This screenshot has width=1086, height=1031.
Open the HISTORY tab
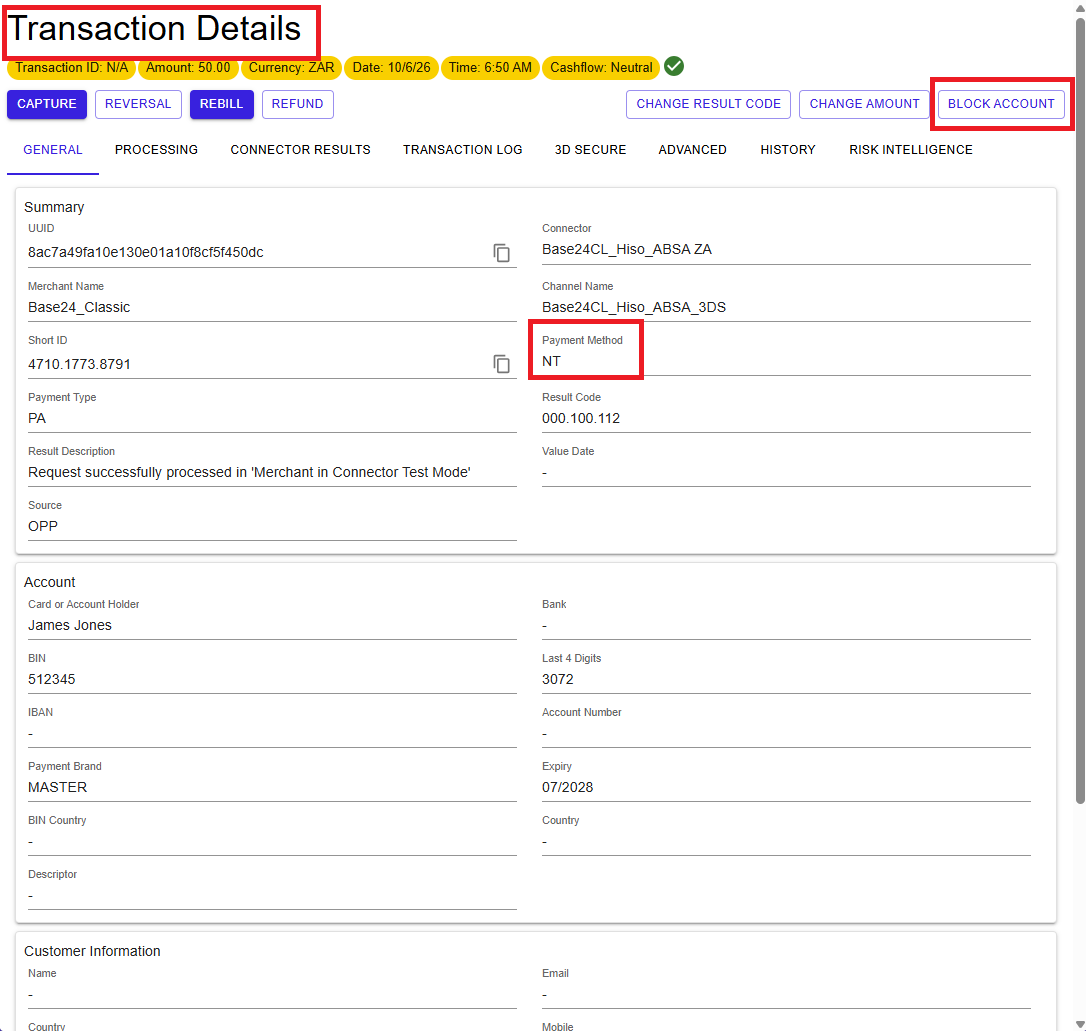pyautogui.click(x=787, y=150)
